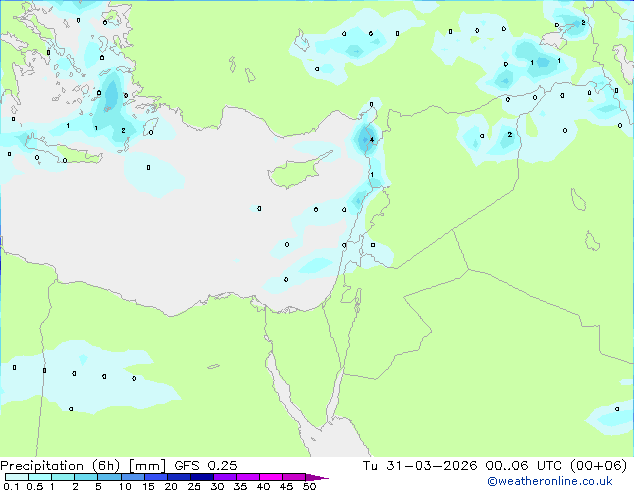Pick the 15–20 mm blue legend swatch
634x490 pixels.
pos(155,477)
